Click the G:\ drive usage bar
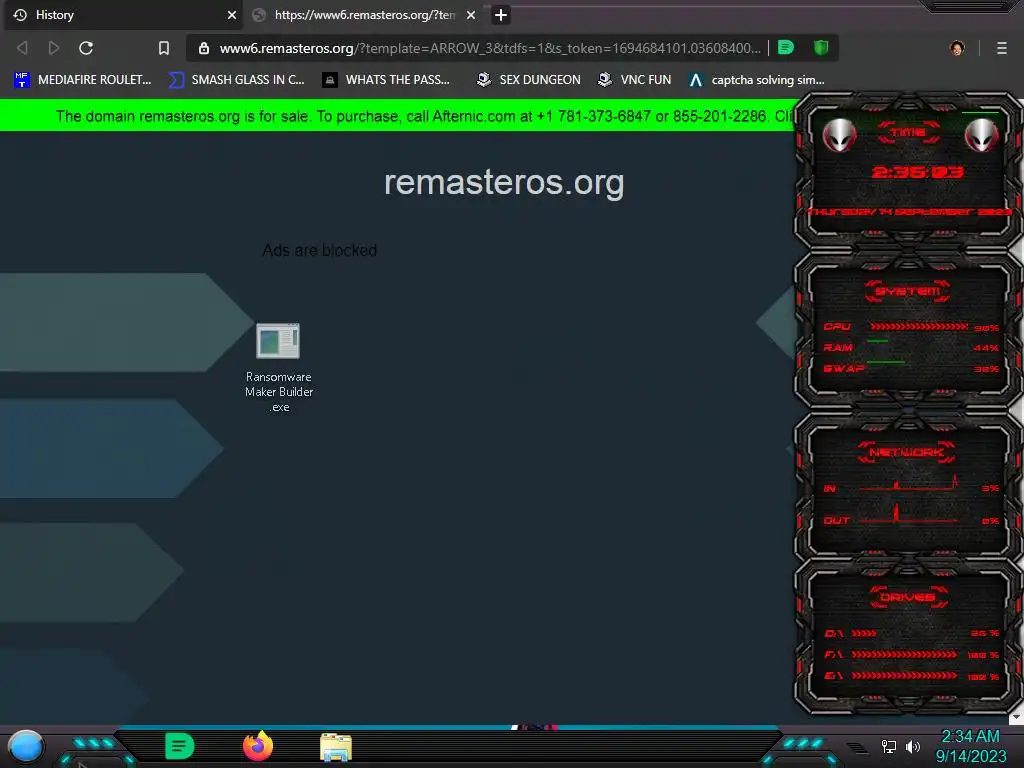The image size is (1024, 768). click(x=904, y=675)
